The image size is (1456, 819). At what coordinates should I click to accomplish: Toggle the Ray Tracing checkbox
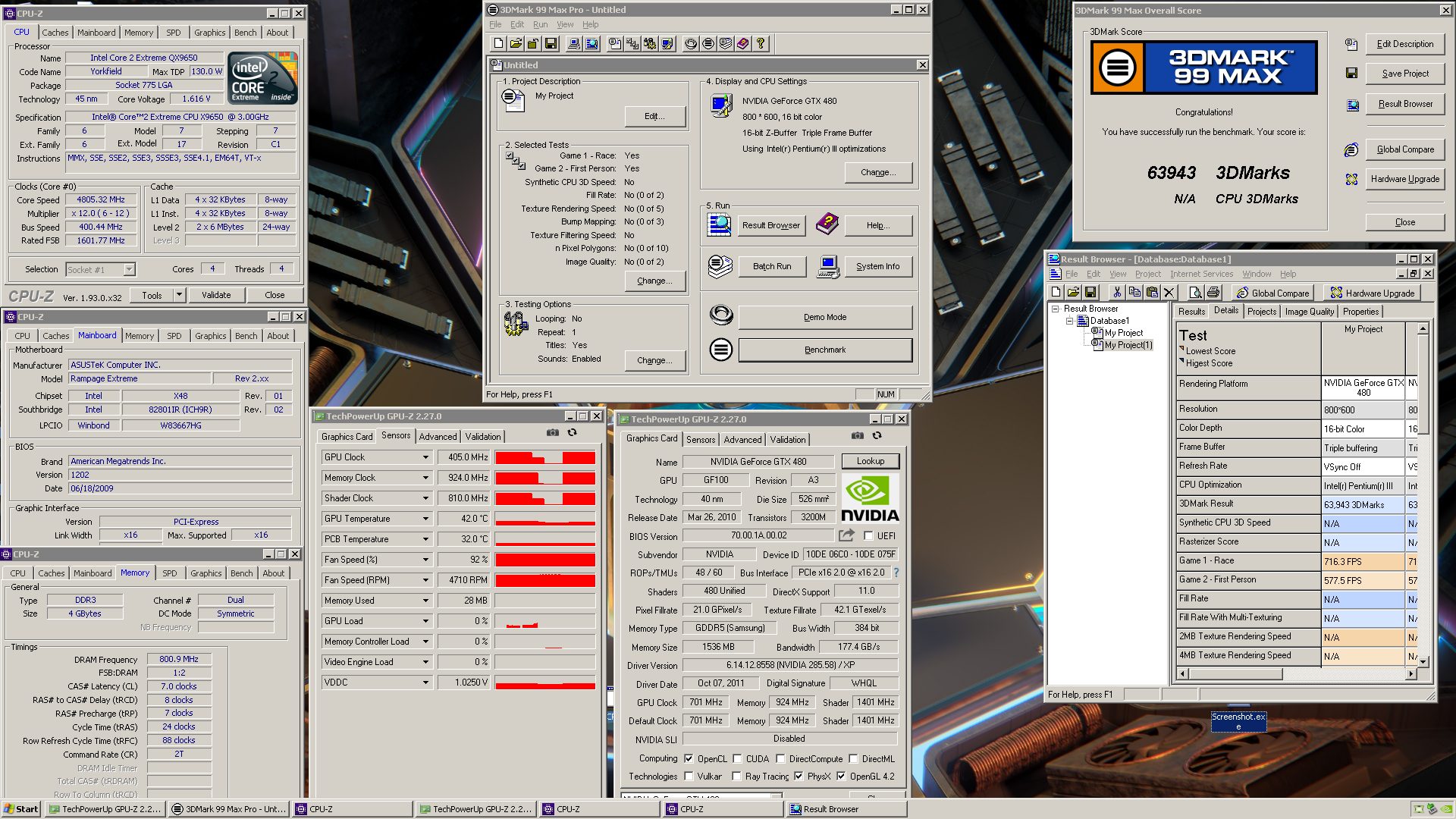(736, 776)
